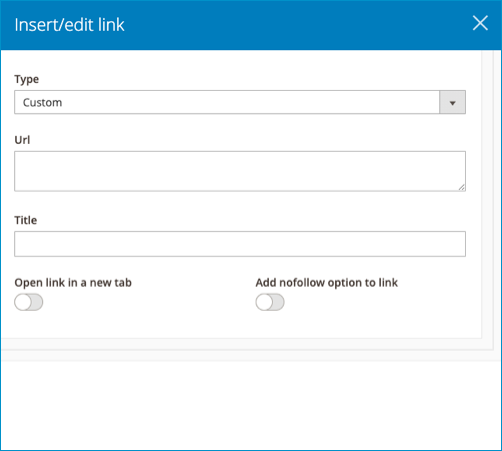Click the Insert/edit link heading text

[x=69, y=25]
